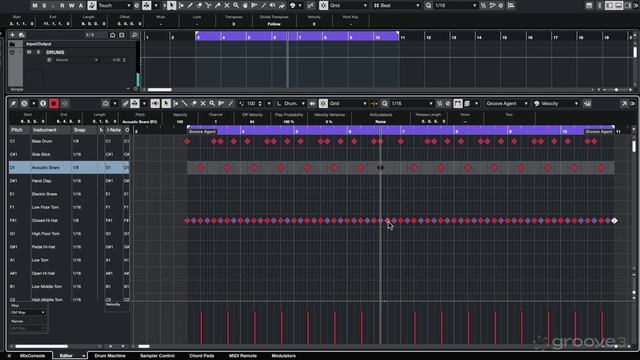Select the Zoom magnifier tool in project toolbar
Screen dimensions: 640x360
pyautogui.click(x=236, y=6)
